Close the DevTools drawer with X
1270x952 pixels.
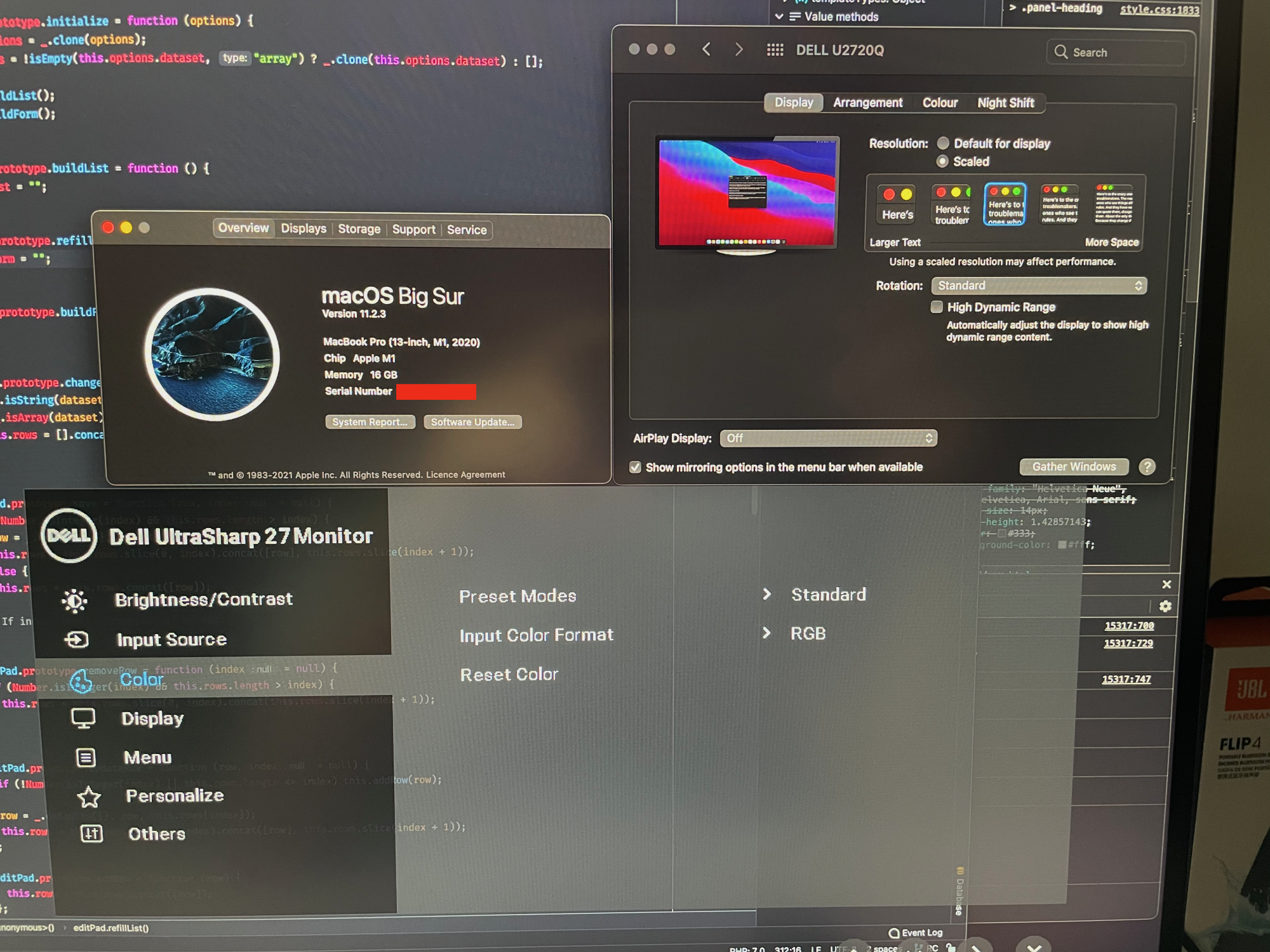tap(1166, 584)
